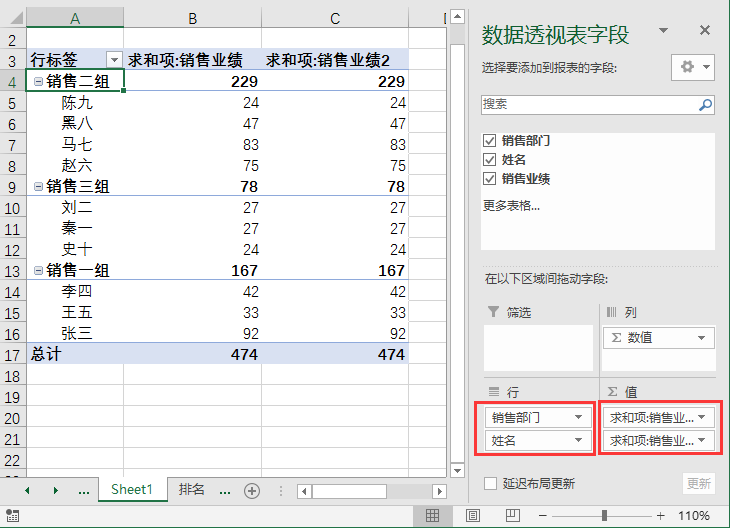Uncheck the 销售业绩 field checkbox

tap(489, 178)
